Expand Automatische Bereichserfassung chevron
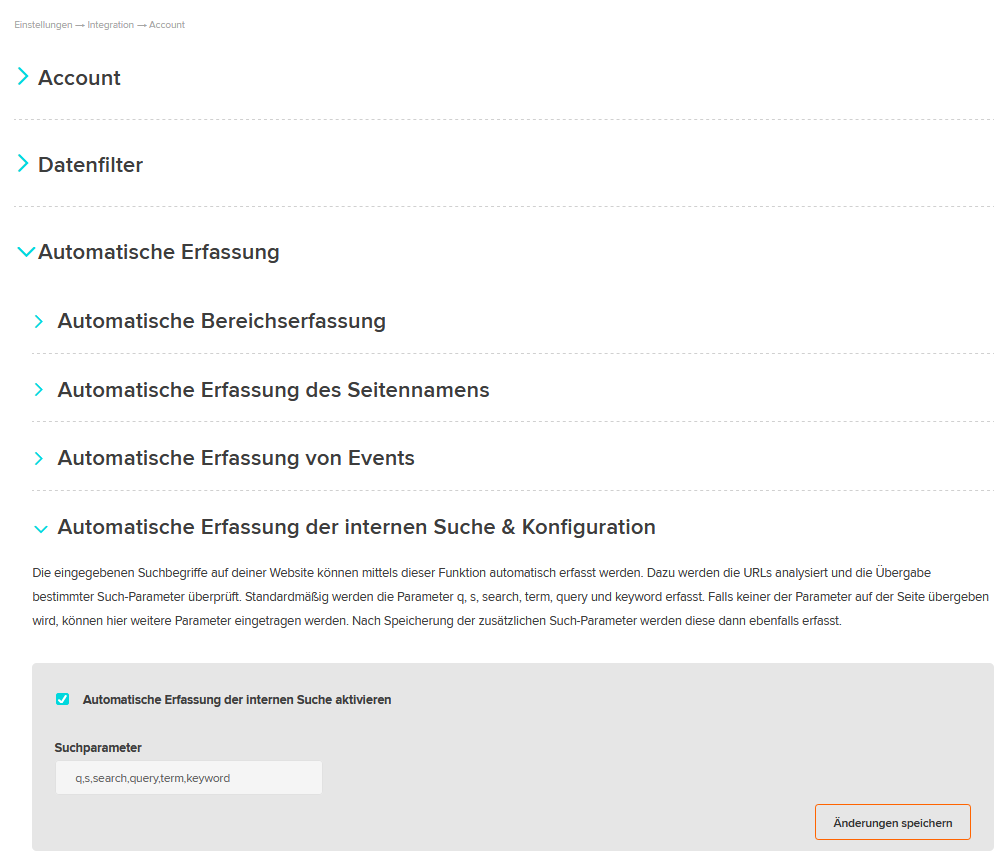Image resolution: width=1006 pixels, height=858 pixels. tap(38, 322)
